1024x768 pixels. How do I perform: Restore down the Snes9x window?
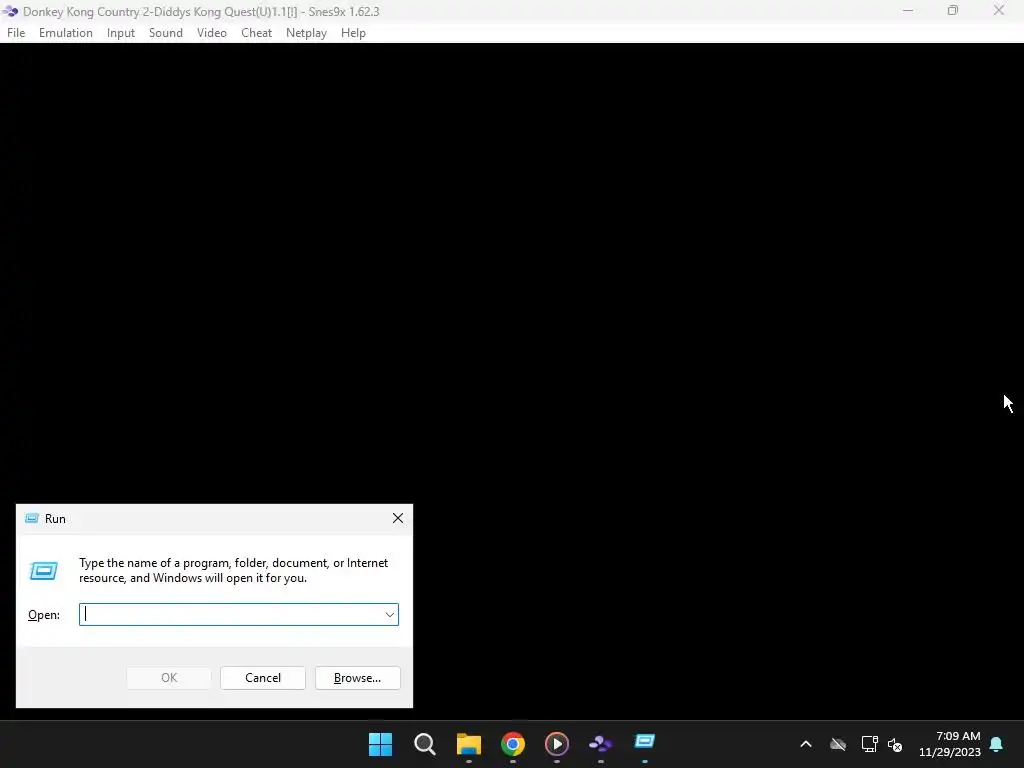click(x=953, y=11)
